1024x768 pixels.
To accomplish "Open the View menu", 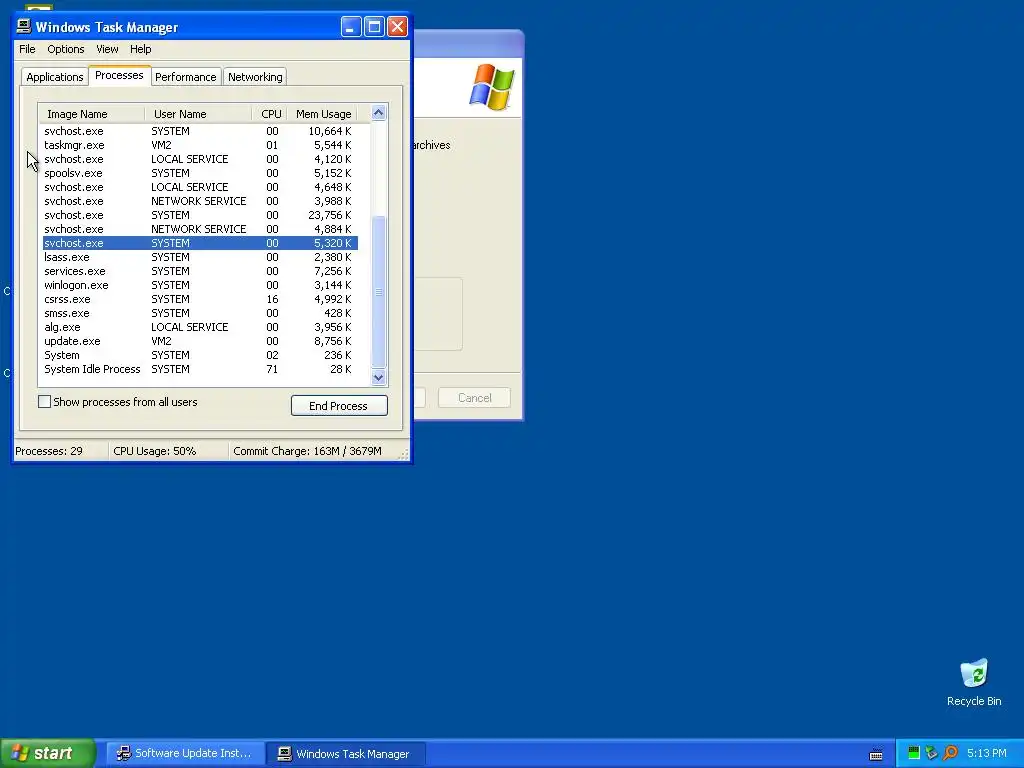I will pyautogui.click(x=107, y=49).
